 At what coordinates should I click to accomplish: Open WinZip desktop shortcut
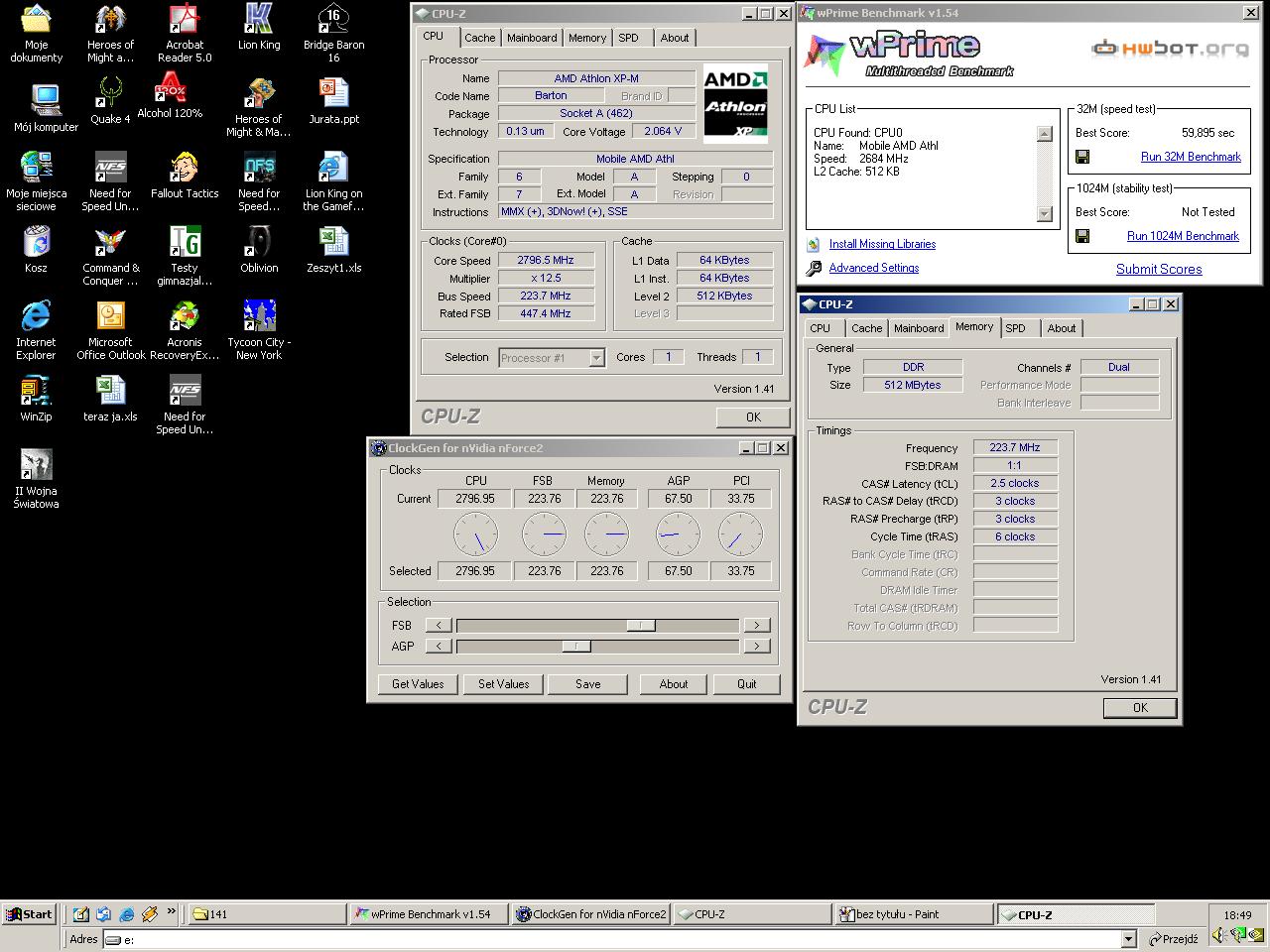36,399
